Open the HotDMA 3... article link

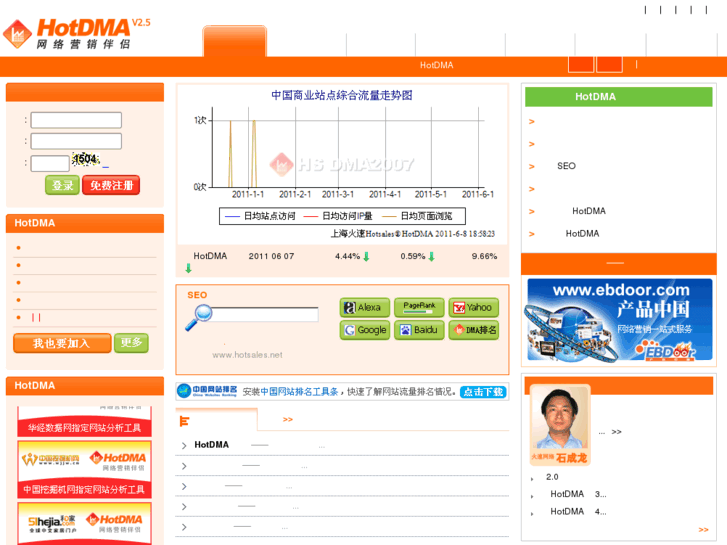point(578,494)
